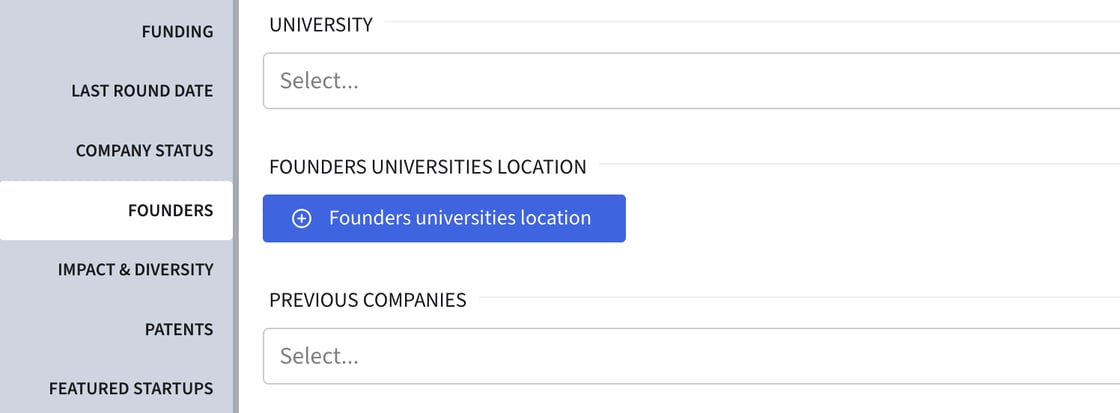Viewport: 1120px width, 413px height.
Task: Go to the Last Round Date filter
Action: coord(142,91)
